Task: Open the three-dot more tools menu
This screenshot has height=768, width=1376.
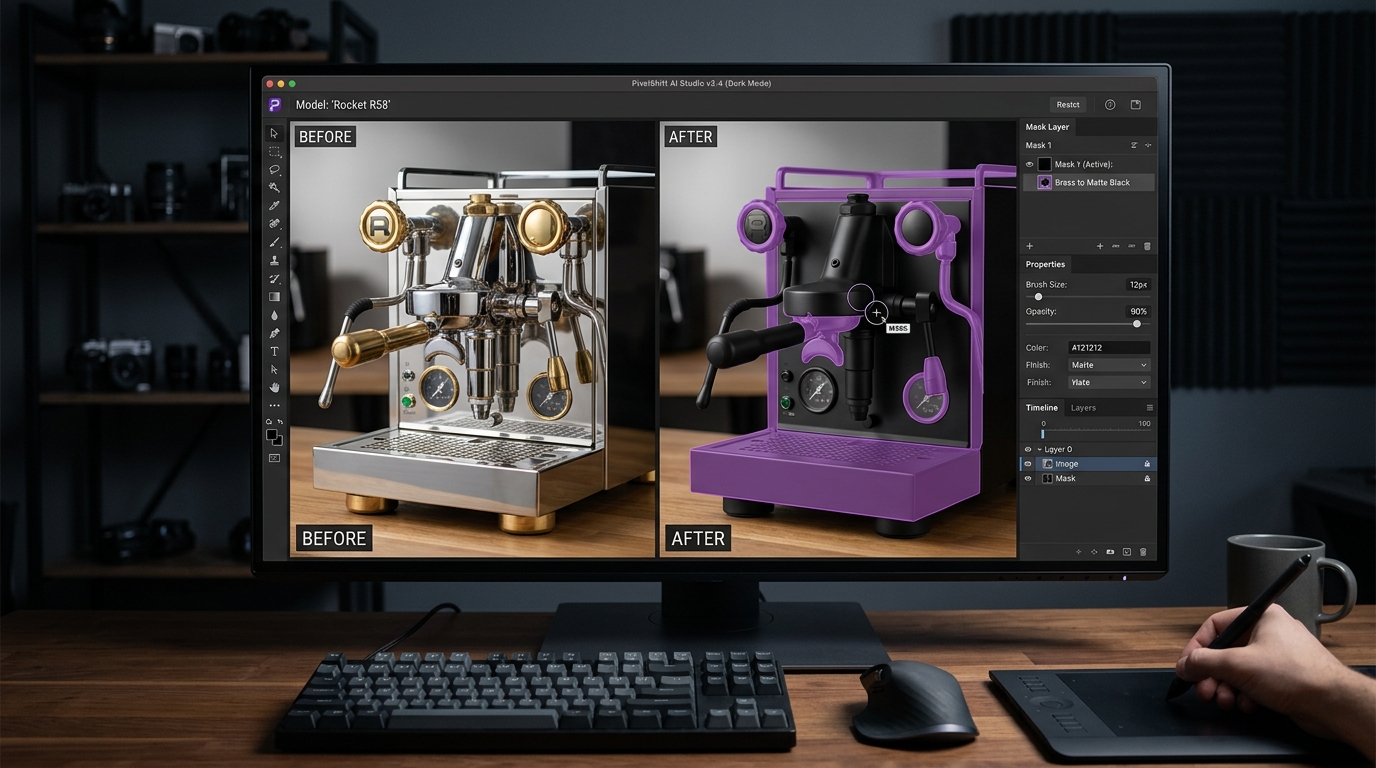Action: point(274,405)
